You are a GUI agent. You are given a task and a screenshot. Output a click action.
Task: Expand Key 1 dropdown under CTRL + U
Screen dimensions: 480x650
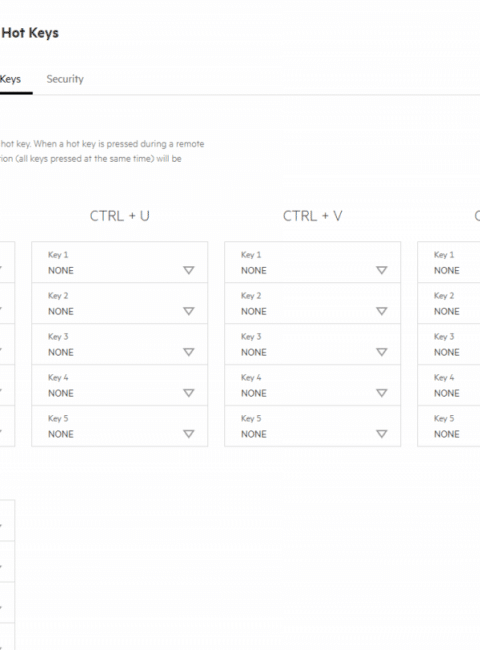click(x=120, y=262)
